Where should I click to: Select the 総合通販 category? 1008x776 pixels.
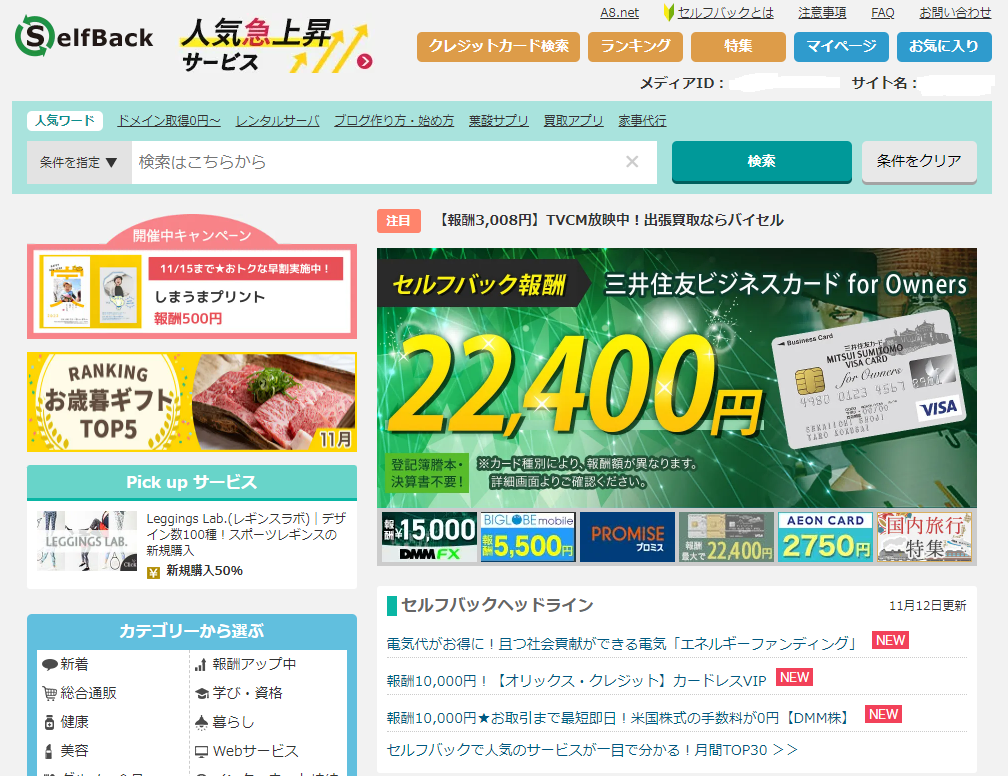coord(80,693)
